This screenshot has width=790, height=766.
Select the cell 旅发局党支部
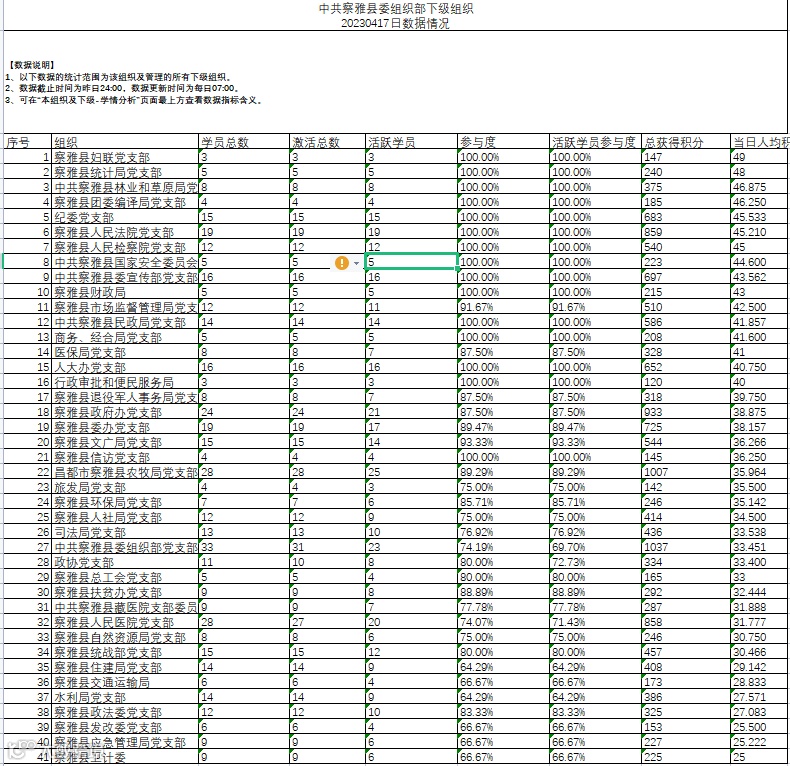click(125, 487)
